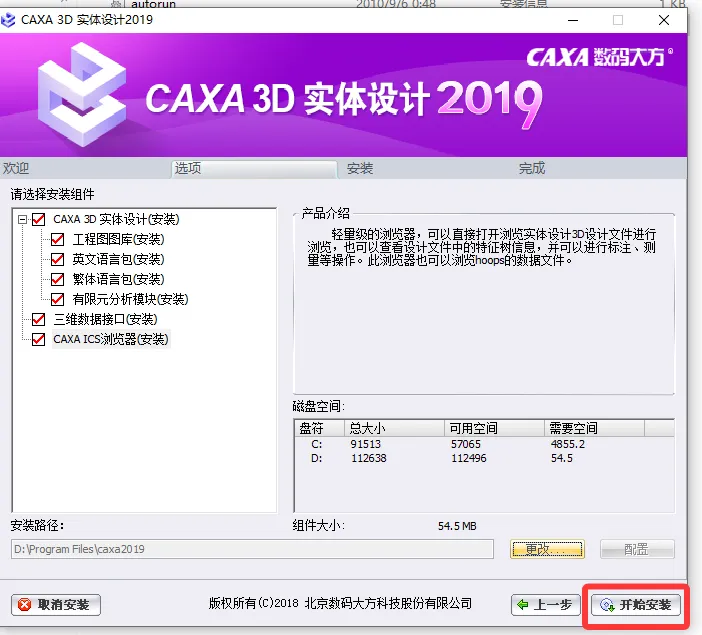This screenshot has width=702, height=635.
Task: Click the install path field D:\Program Files\caxa2019
Action: pyautogui.click(x=252, y=549)
